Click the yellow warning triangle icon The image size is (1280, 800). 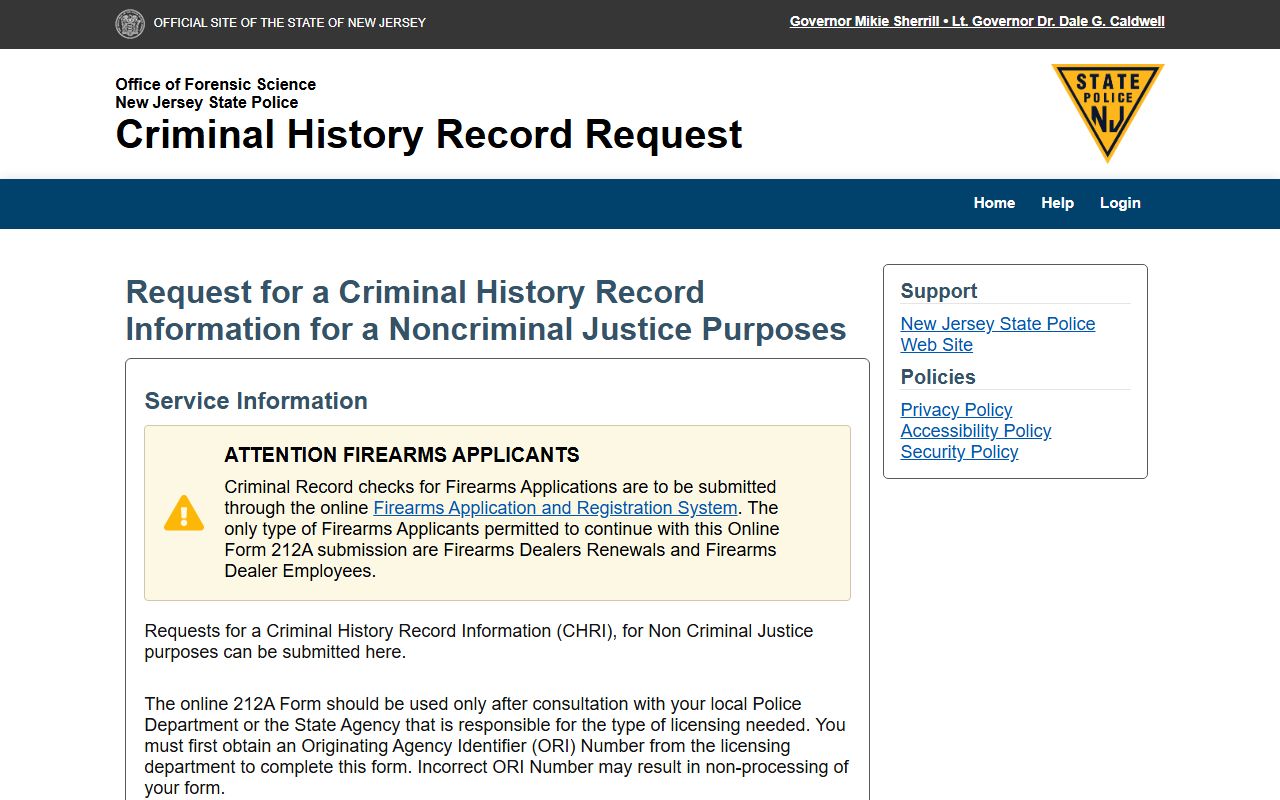point(184,513)
